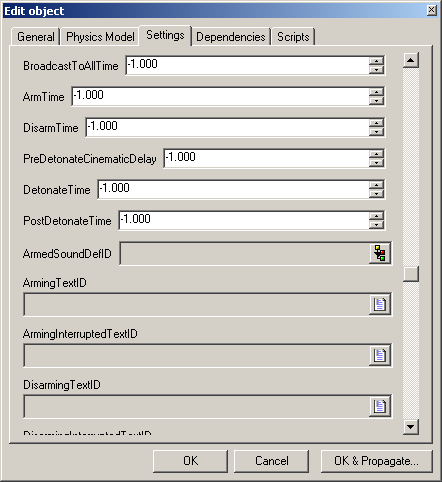This screenshot has height=482, width=442.
Task: Click the DisarmTime value field
Action: pyautogui.click(x=227, y=127)
